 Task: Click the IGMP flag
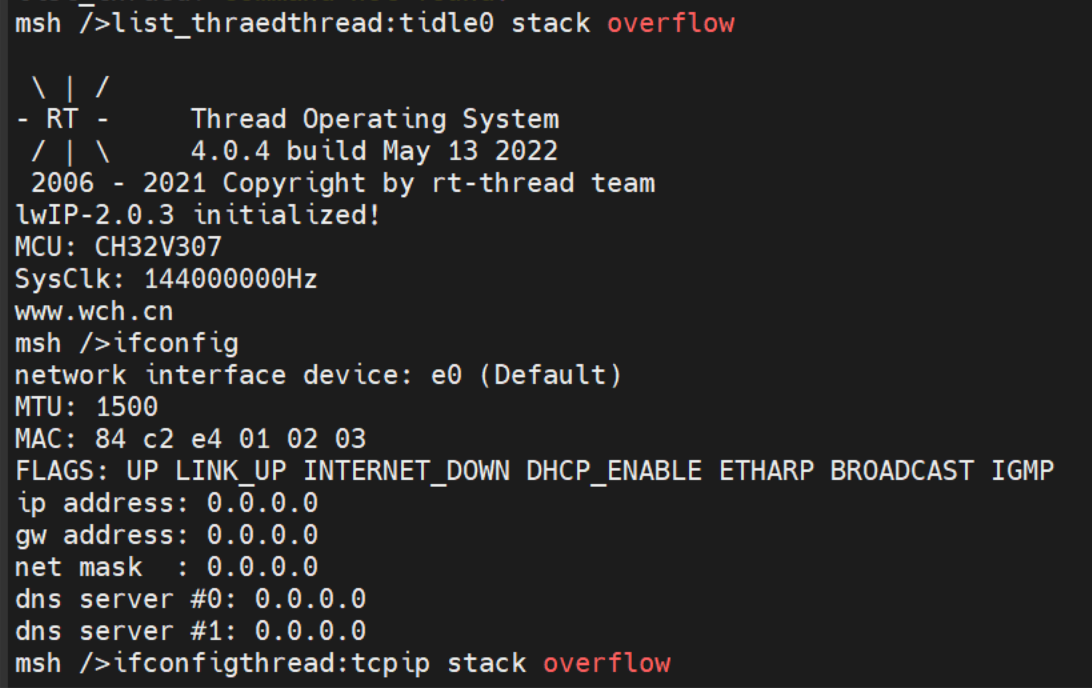click(x=1022, y=471)
